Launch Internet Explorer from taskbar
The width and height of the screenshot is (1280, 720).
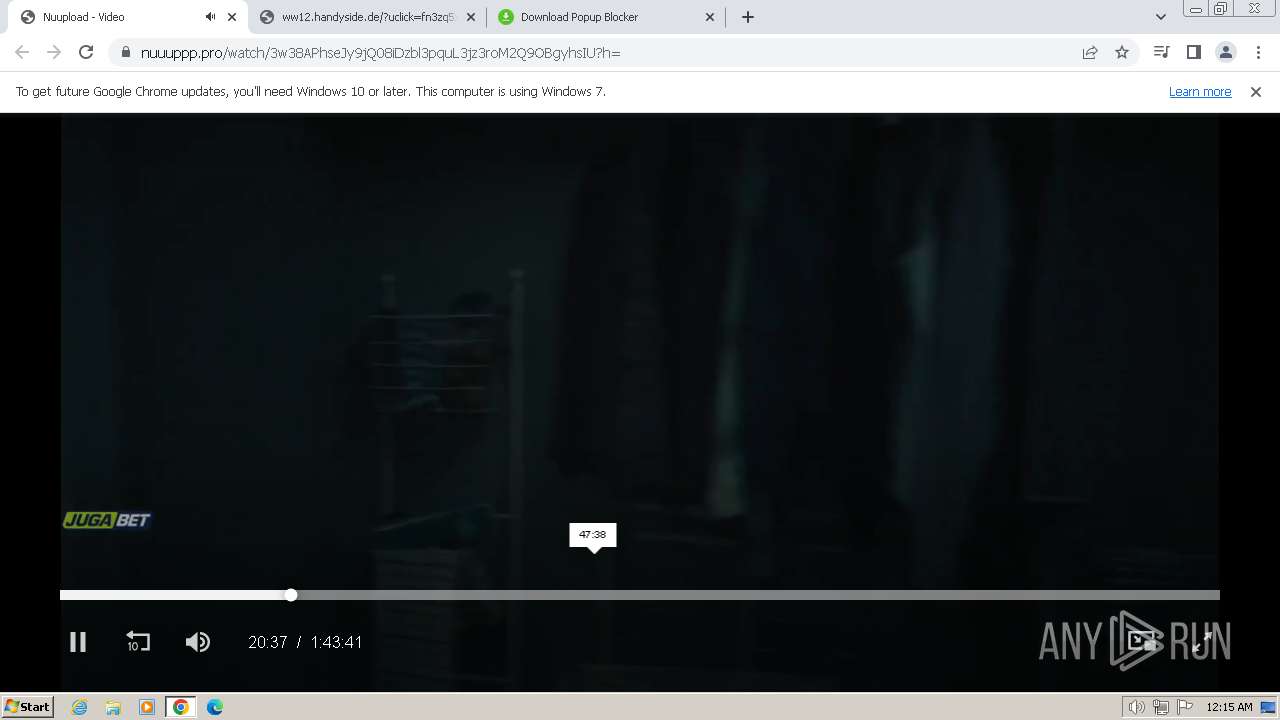click(80, 707)
